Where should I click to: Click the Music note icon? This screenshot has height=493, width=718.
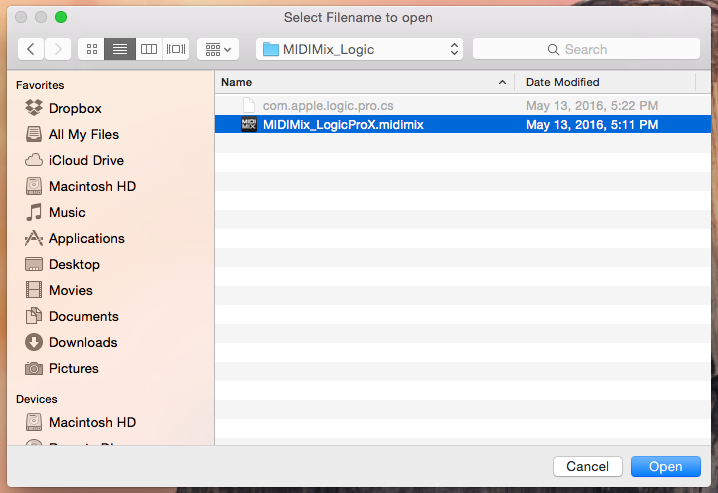coord(34,212)
